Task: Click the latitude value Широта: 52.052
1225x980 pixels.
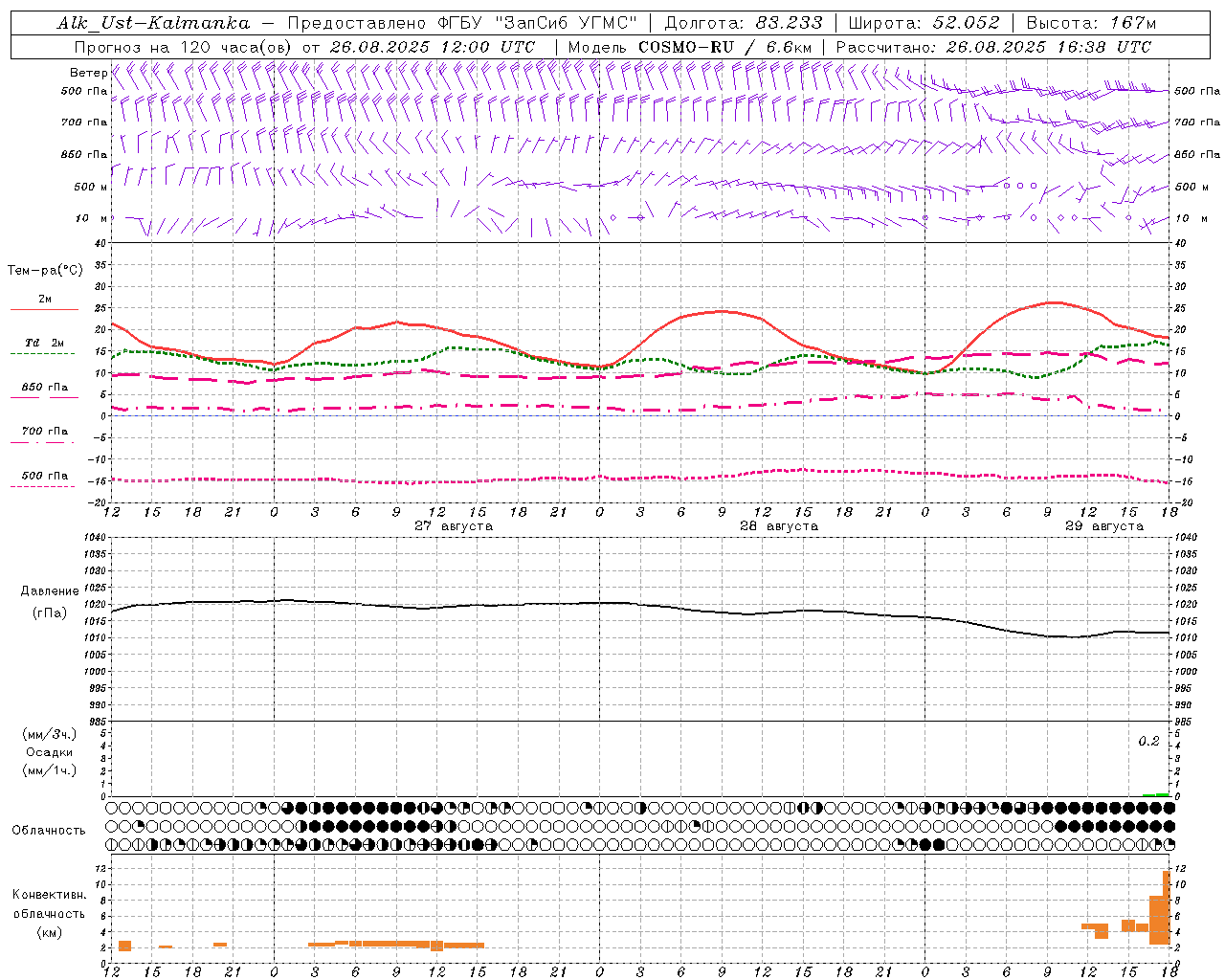Action: [924, 23]
